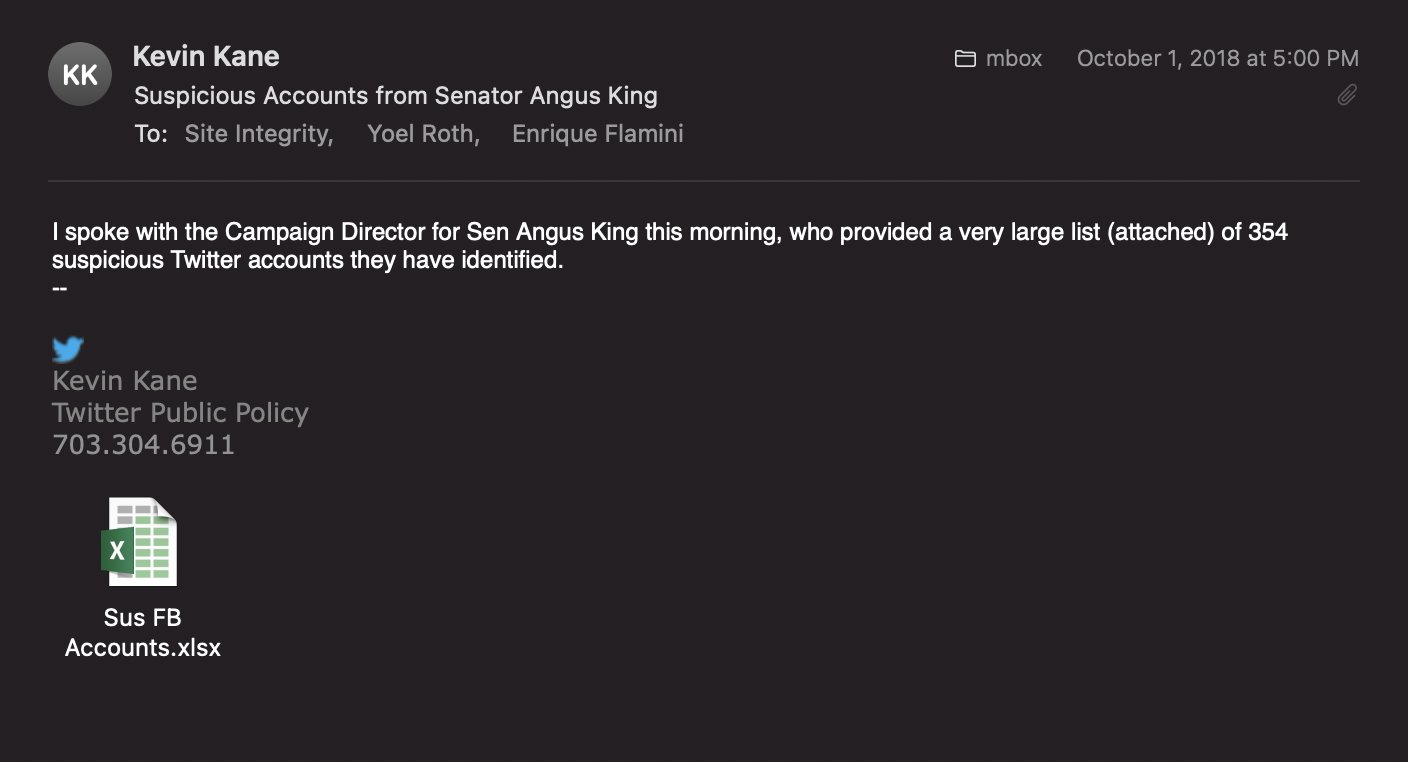Screen dimensions: 1408x762
Task: Click the Twitter bird logo in signature
Action: pos(68,349)
